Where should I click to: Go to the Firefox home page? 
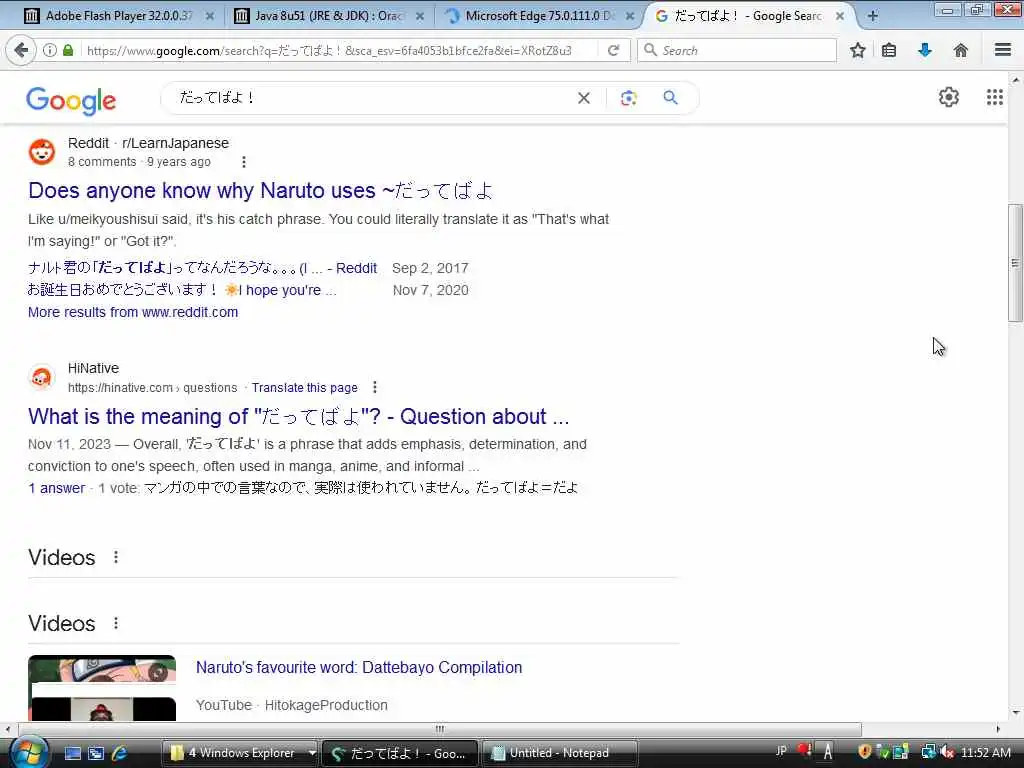961,50
